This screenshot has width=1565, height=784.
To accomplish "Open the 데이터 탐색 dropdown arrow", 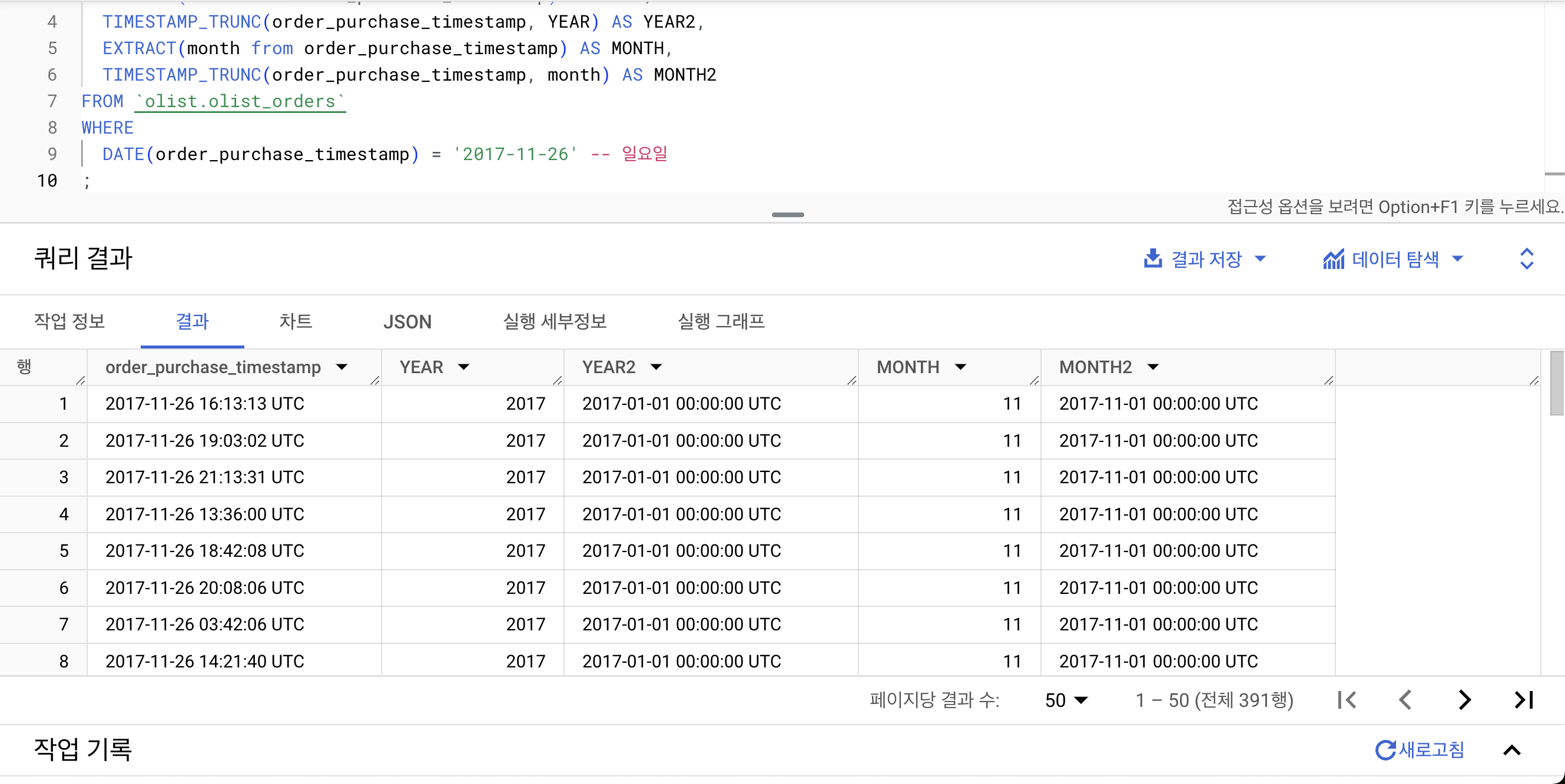I will pyautogui.click(x=1457, y=259).
